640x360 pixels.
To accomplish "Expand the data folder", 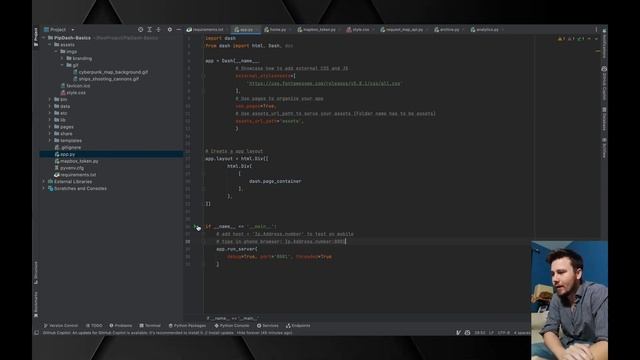I will tap(50, 106).
